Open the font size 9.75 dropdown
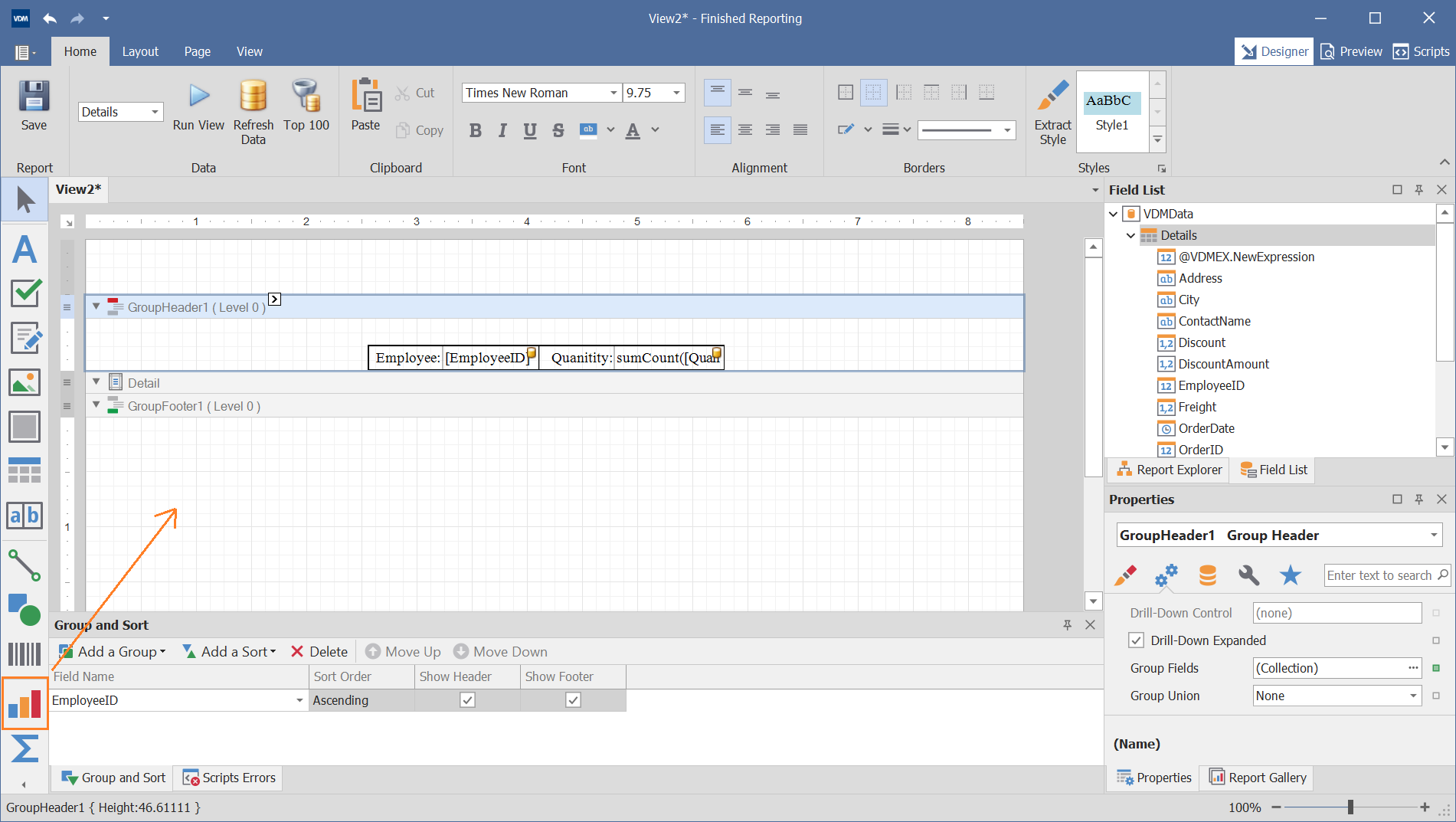Image resolution: width=1456 pixels, height=822 pixels. pyautogui.click(x=676, y=93)
